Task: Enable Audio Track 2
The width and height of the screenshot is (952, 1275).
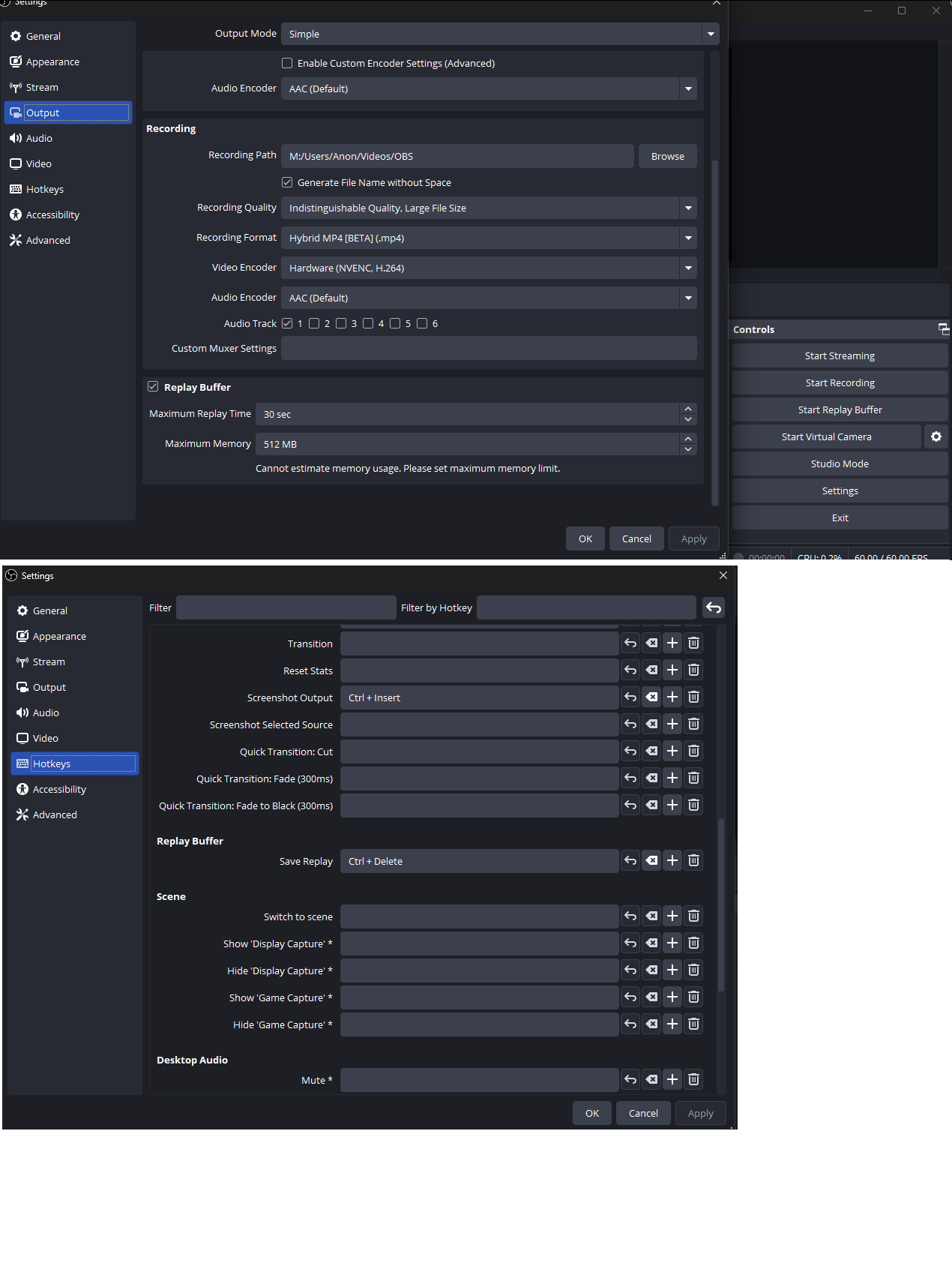Action: click(314, 323)
